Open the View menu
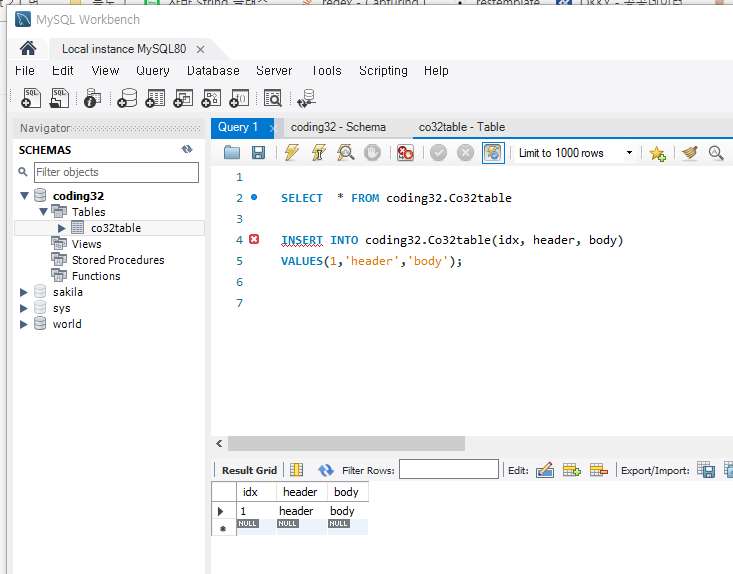733x574 pixels. [x=105, y=71]
